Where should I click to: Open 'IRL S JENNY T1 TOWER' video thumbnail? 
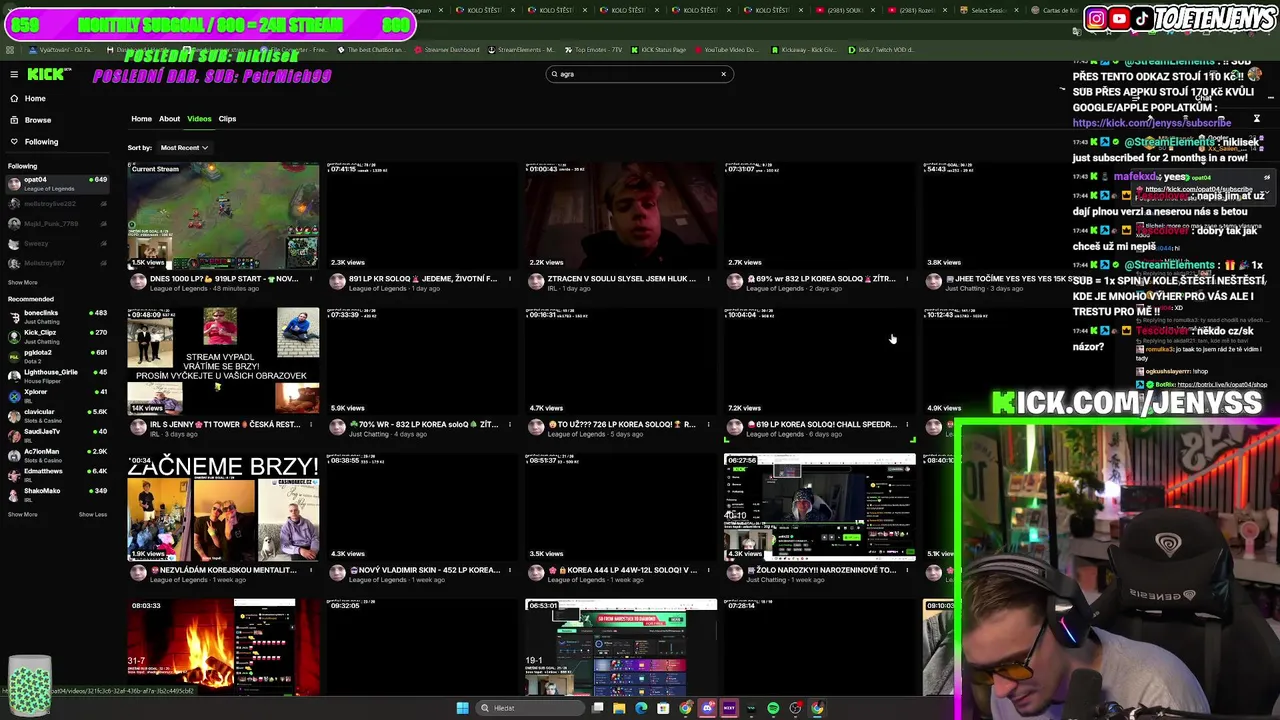pos(223,361)
